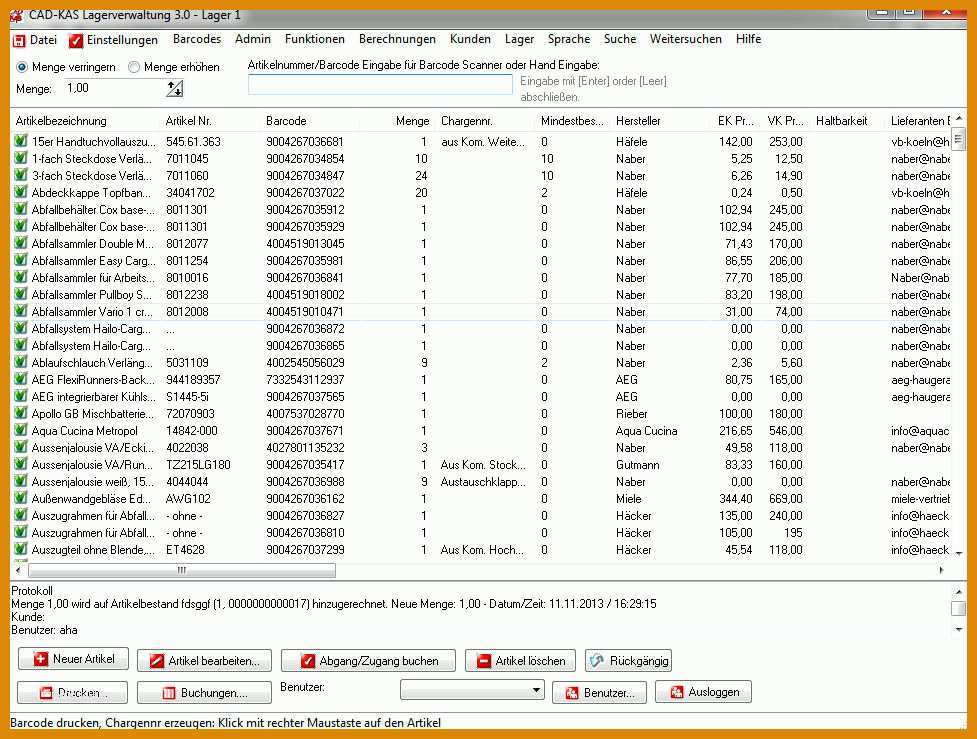The height and width of the screenshot is (739, 977).
Task: Click horizontal scrollbar thumb of article table
Action: tap(182, 570)
